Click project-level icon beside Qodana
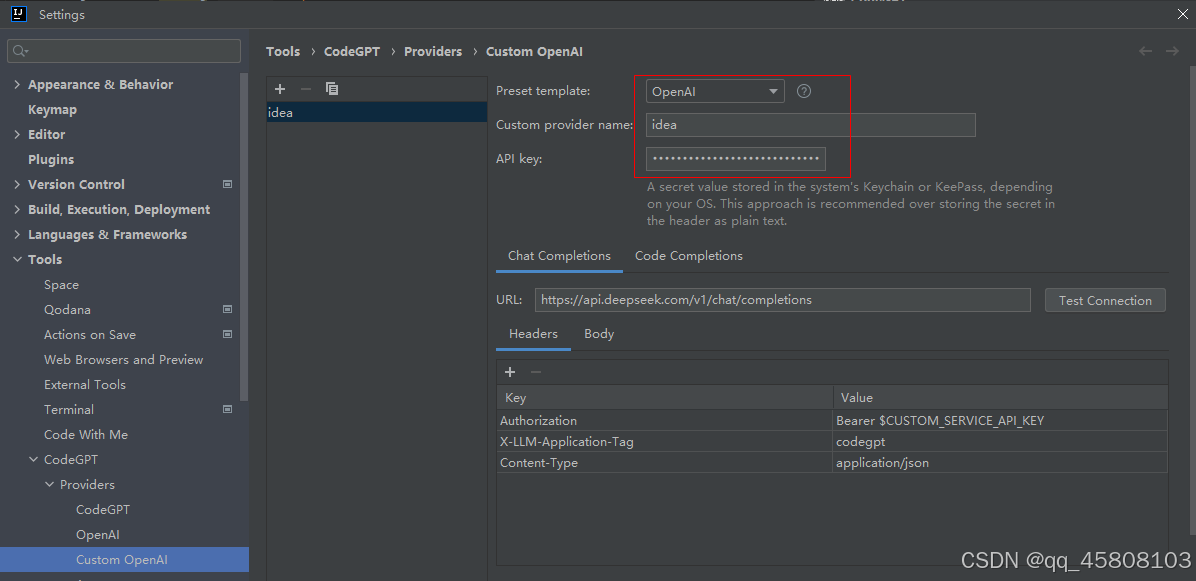Screen dimensions: 1196x581 tap(227, 310)
